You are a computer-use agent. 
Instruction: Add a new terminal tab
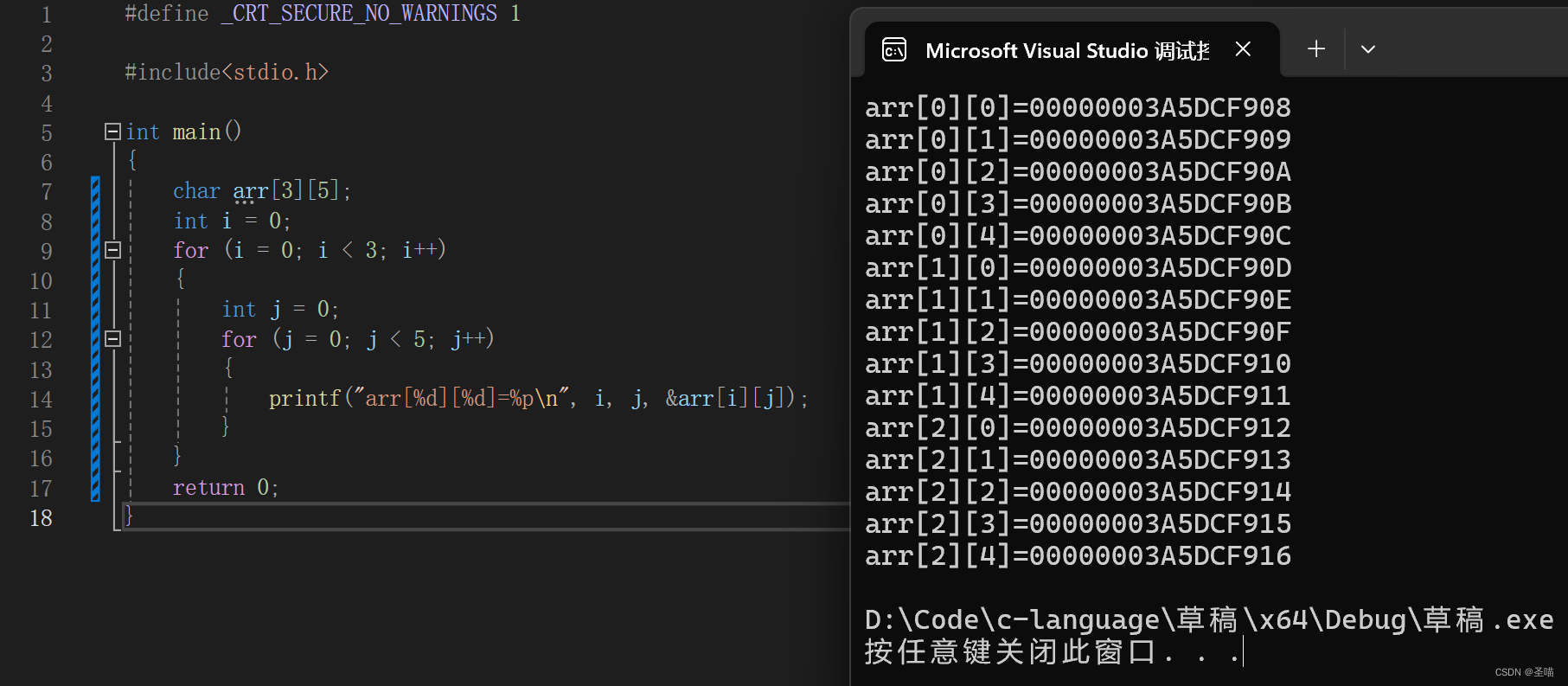coord(1316,49)
